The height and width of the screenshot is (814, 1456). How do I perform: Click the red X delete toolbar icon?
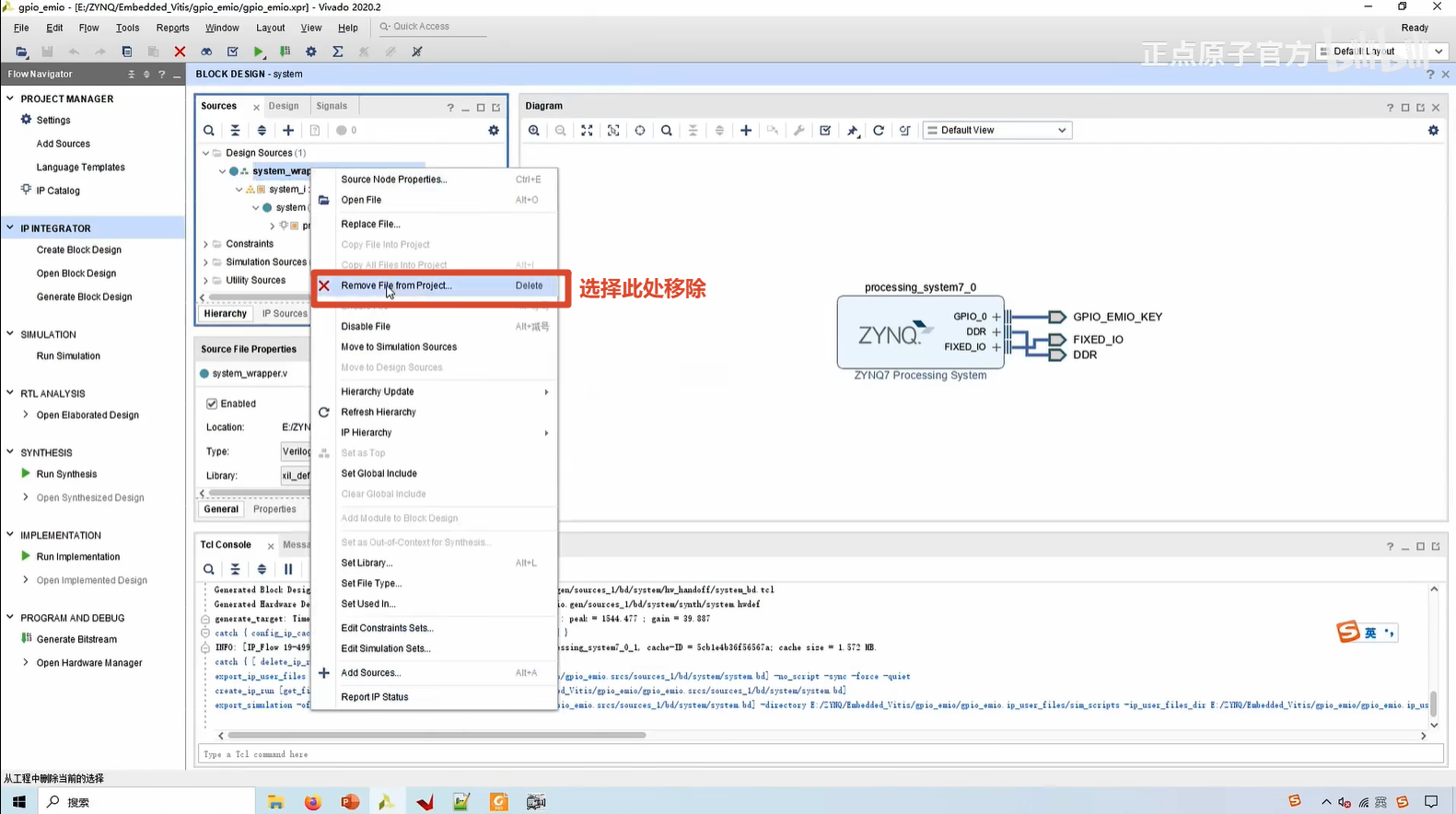click(180, 52)
